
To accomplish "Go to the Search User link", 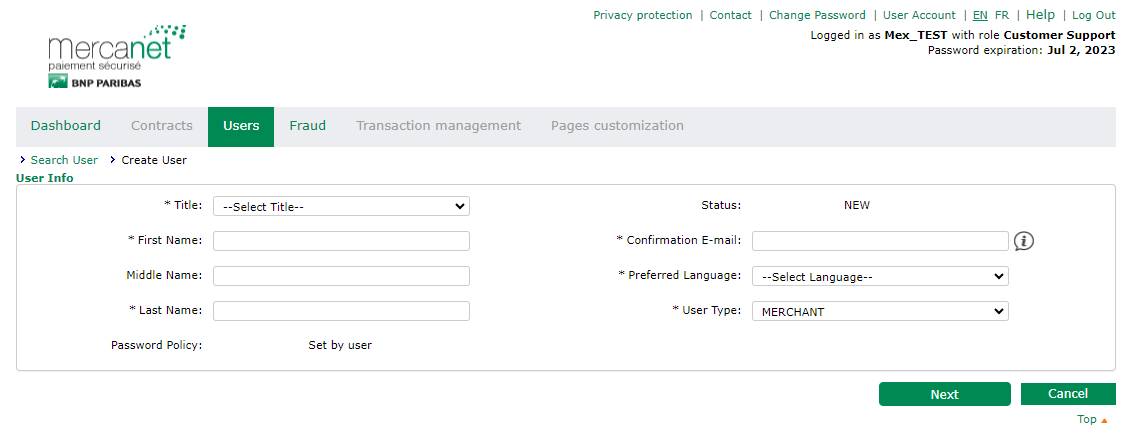I will click(x=64, y=160).
